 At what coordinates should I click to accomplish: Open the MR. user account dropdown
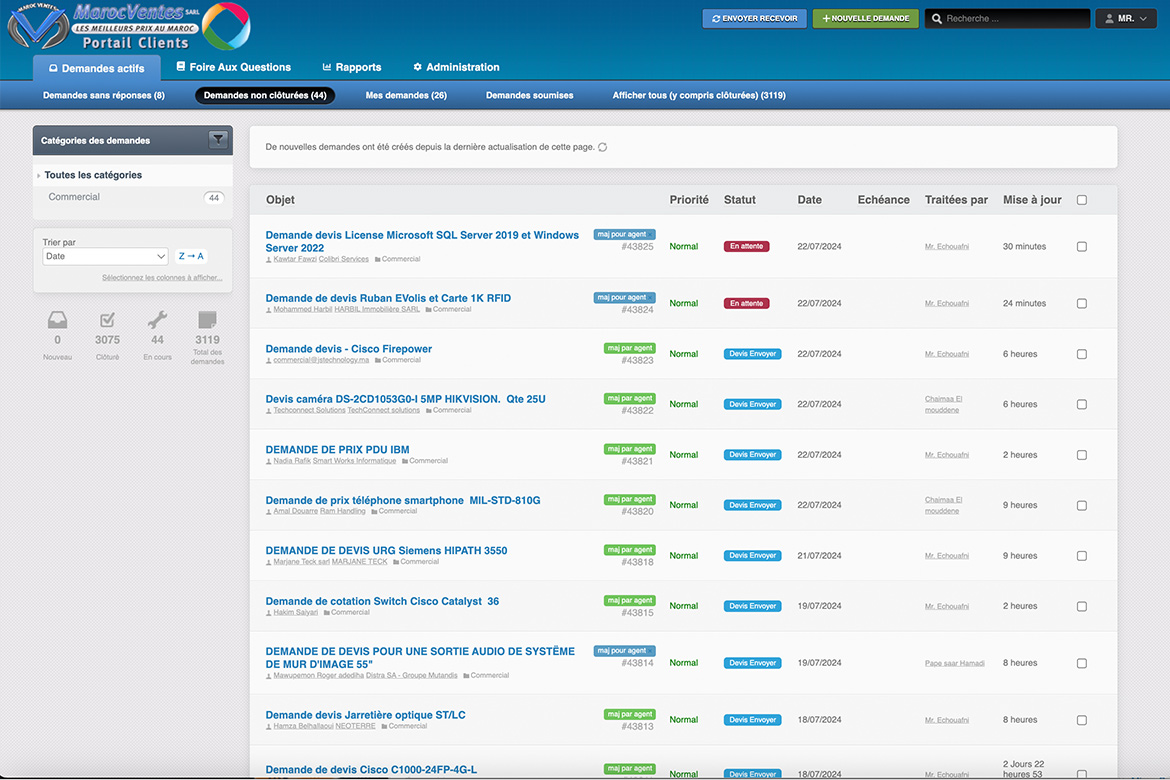(1126, 18)
